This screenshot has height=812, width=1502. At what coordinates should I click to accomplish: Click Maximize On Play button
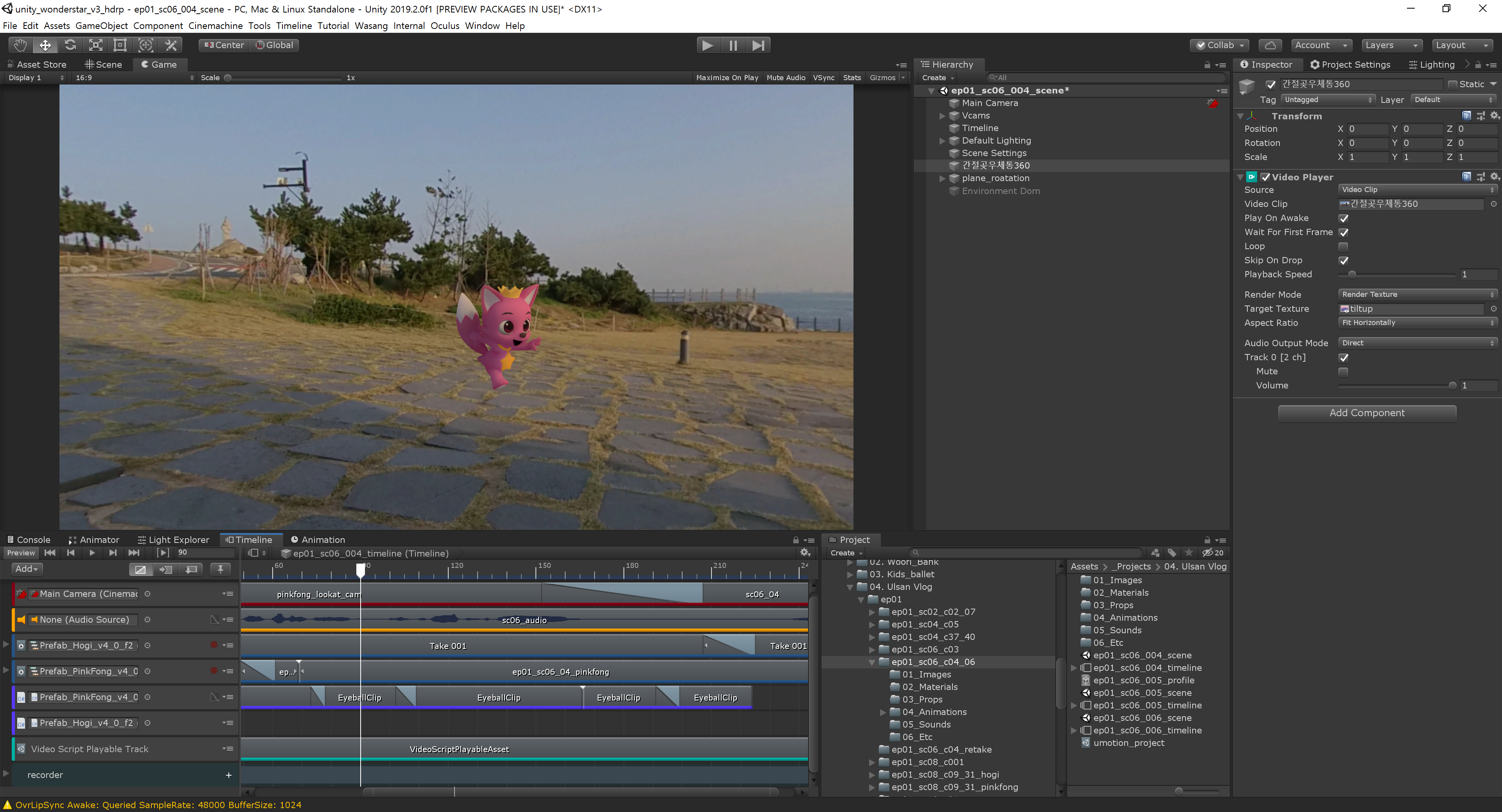pyautogui.click(x=727, y=77)
